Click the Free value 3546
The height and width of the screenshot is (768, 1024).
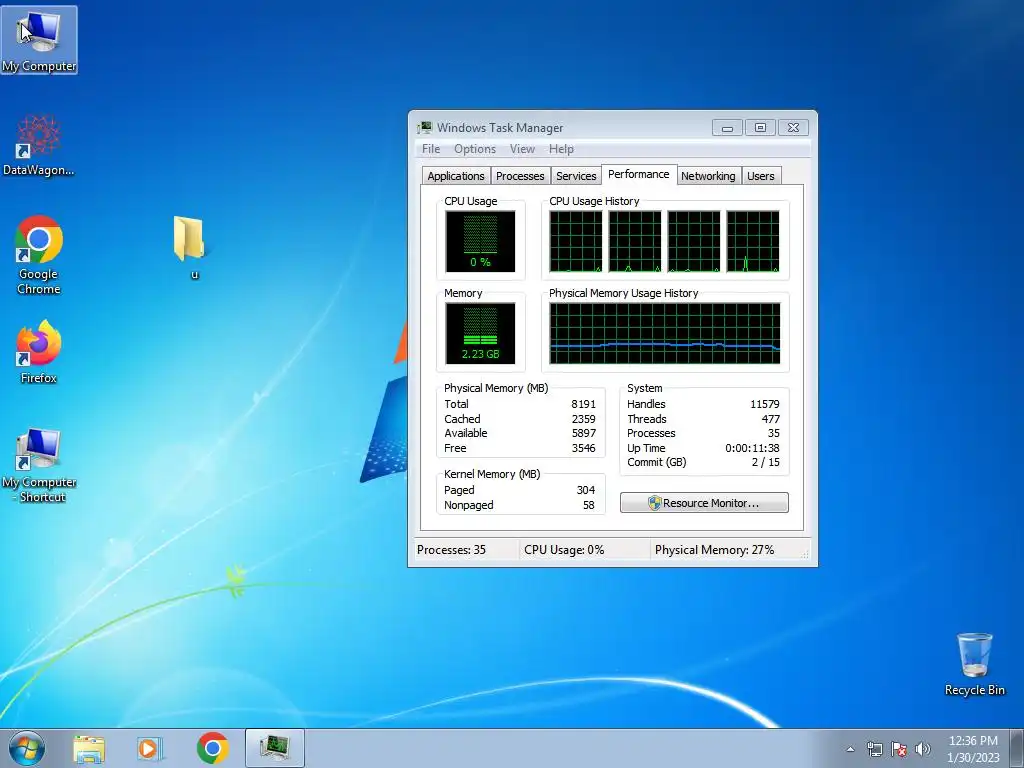tap(583, 448)
